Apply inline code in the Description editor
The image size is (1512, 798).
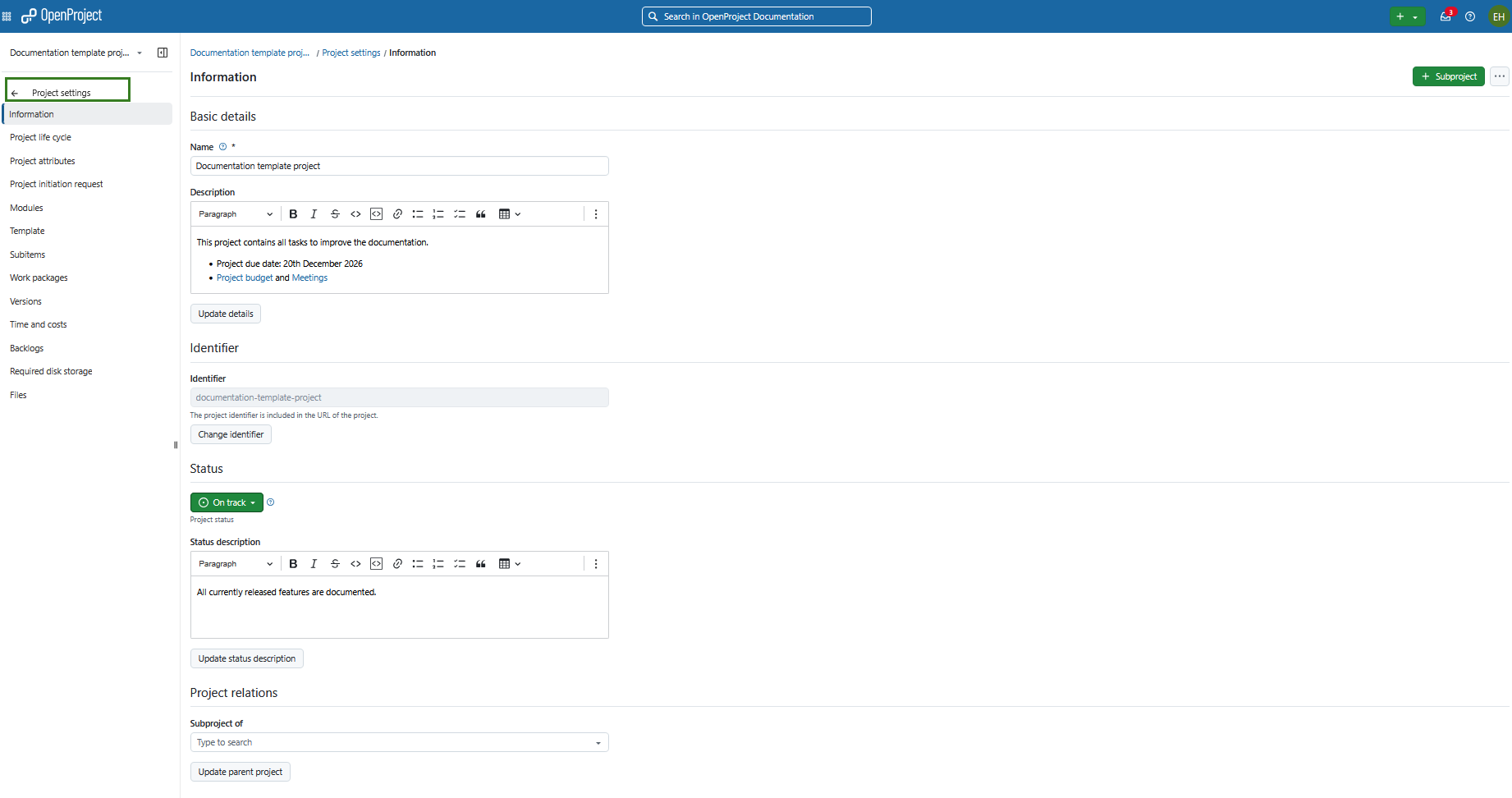355,214
